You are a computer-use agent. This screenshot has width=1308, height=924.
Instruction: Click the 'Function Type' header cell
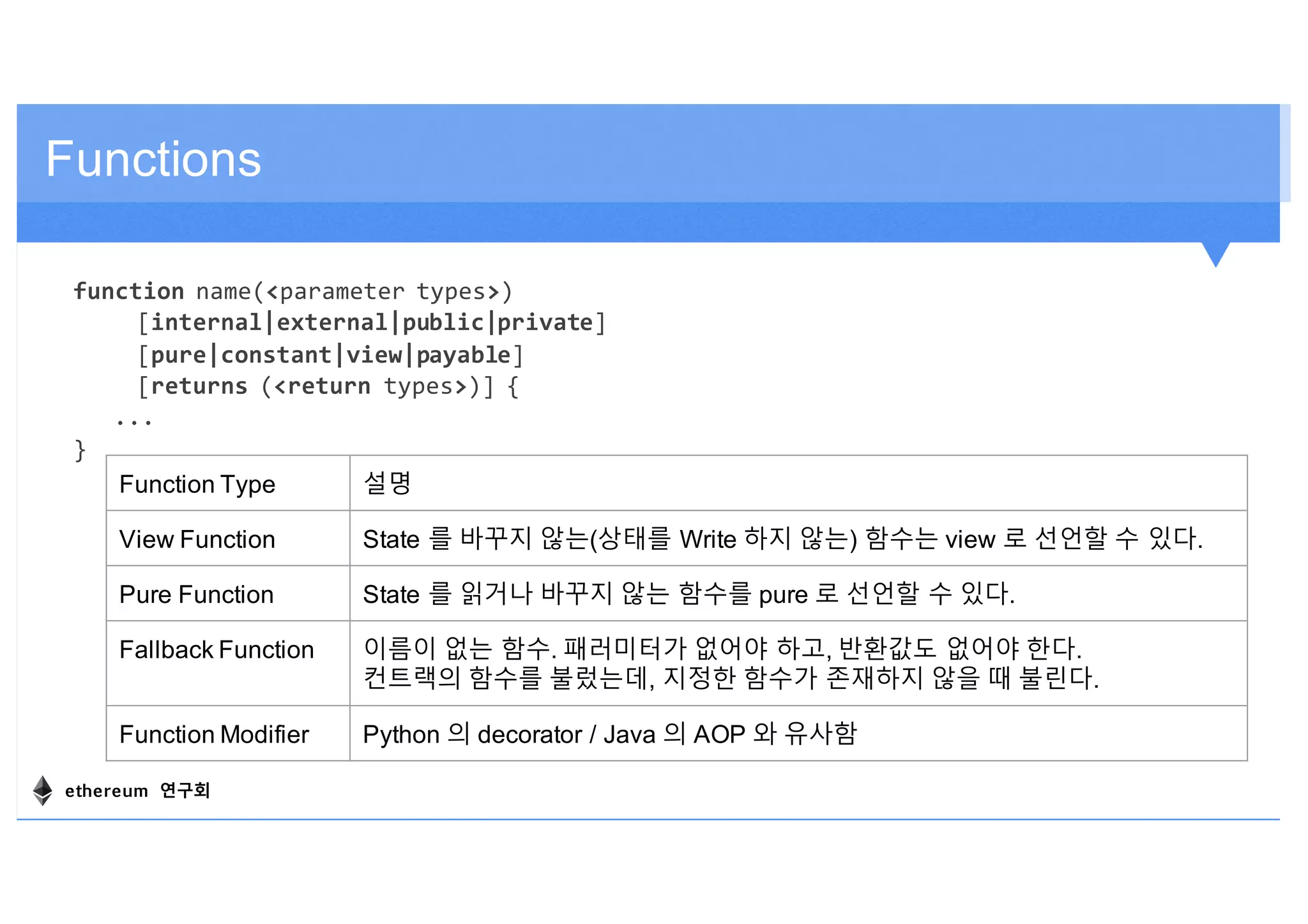[x=228, y=483]
